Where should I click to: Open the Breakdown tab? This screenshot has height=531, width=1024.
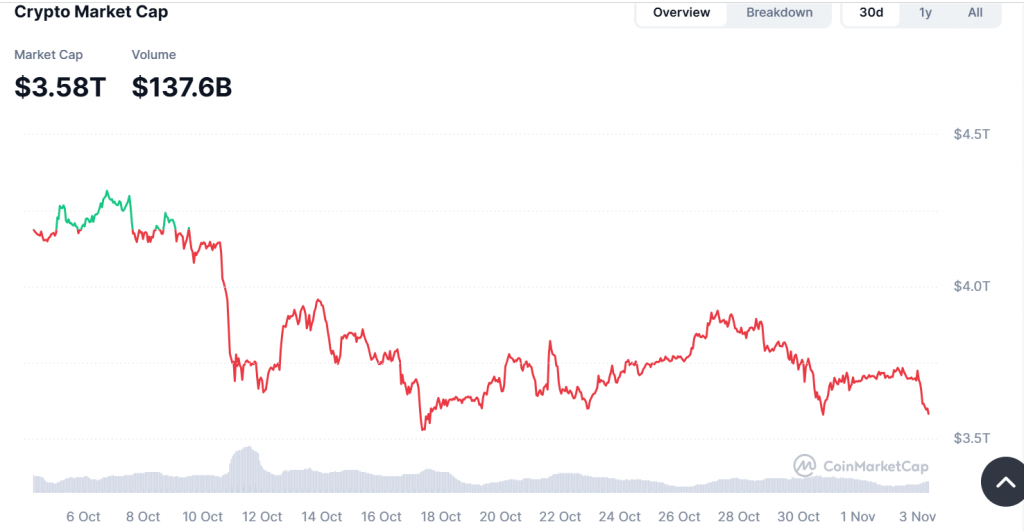[779, 13]
